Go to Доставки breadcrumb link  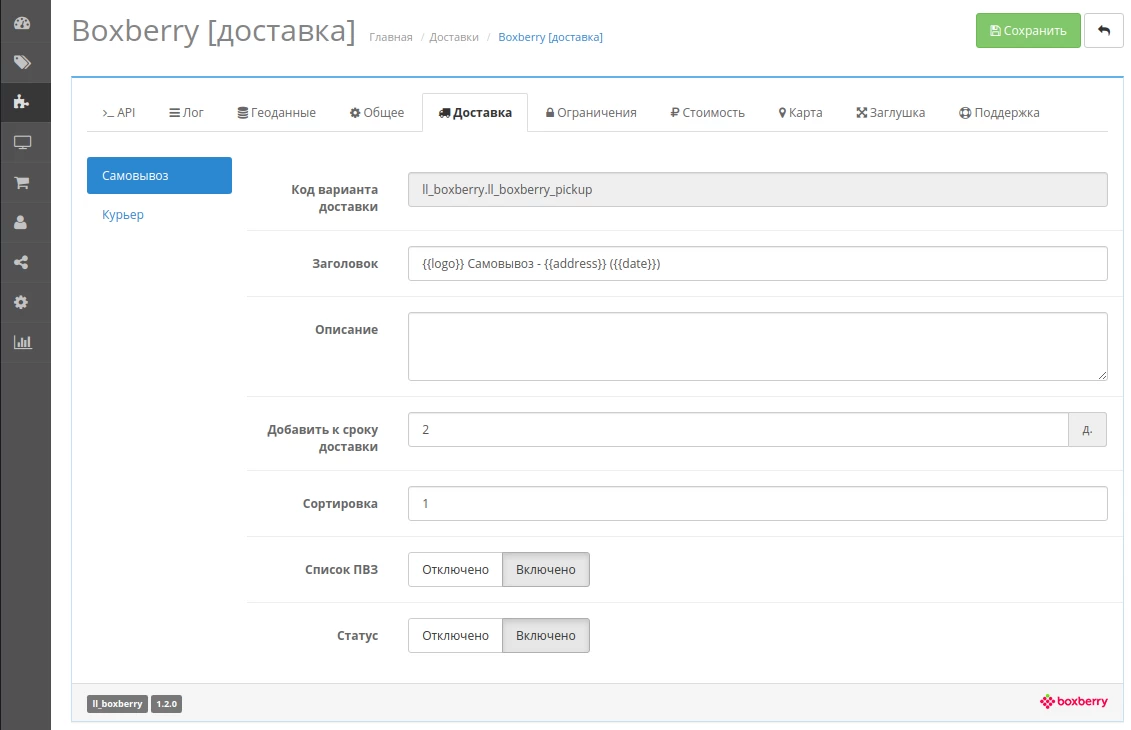coord(454,38)
